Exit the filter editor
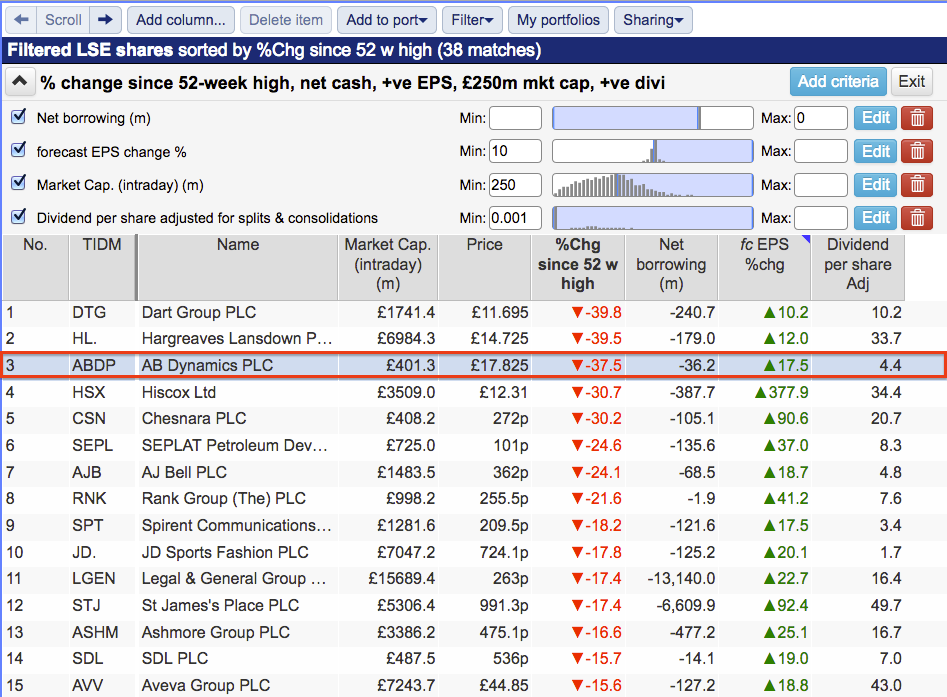The width and height of the screenshot is (947, 697). click(911, 82)
